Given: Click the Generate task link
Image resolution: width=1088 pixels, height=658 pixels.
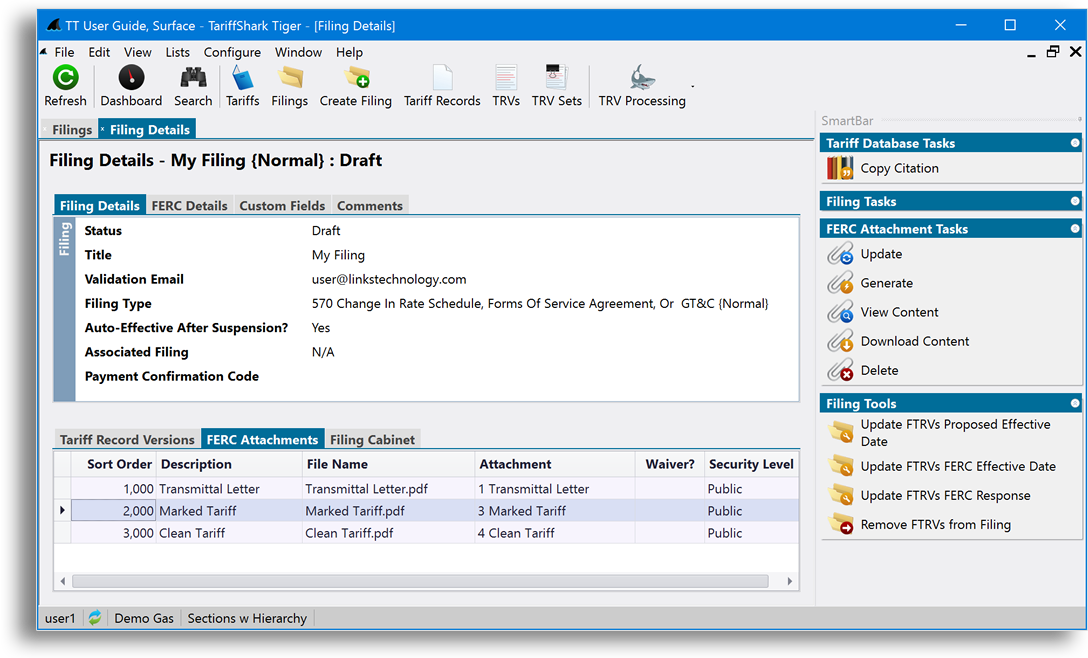Looking at the screenshot, I should coord(887,283).
